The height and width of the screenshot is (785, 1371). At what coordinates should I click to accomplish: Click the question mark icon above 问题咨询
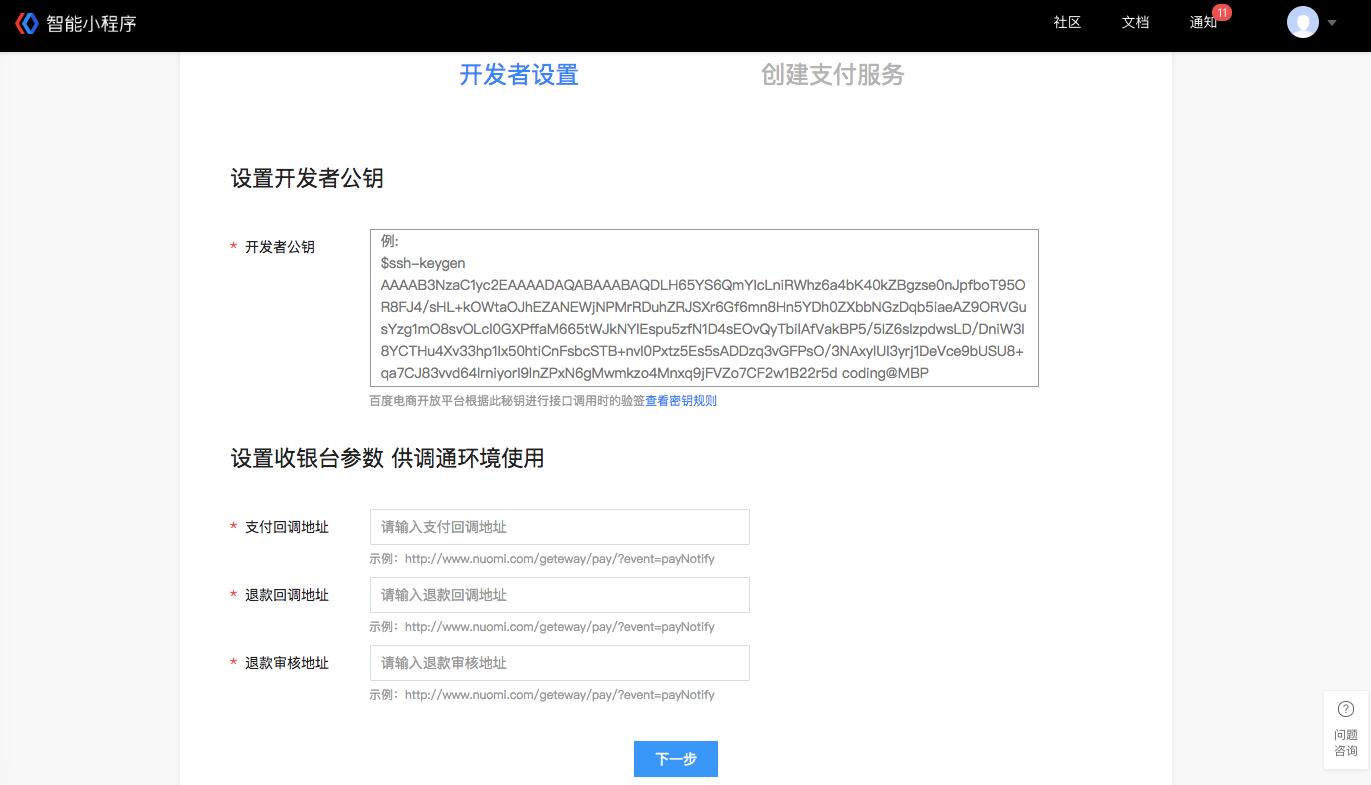(1345, 708)
